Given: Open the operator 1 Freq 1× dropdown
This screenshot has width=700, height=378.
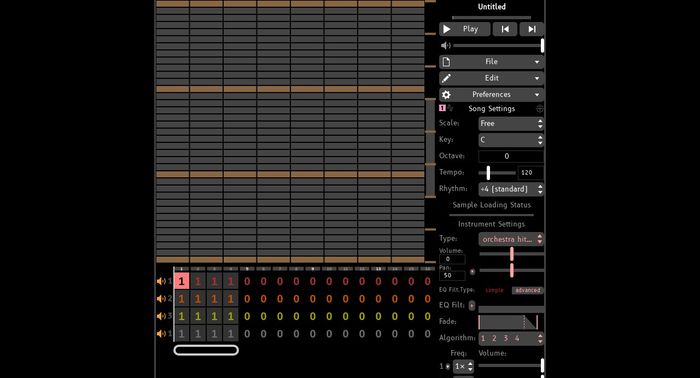Looking at the screenshot, I should (x=463, y=366).
